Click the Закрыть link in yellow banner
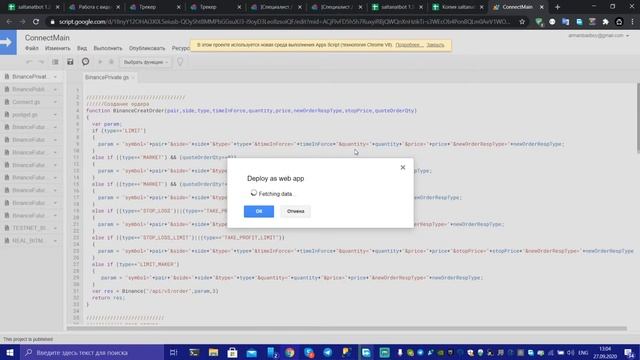 click(435, 45)
